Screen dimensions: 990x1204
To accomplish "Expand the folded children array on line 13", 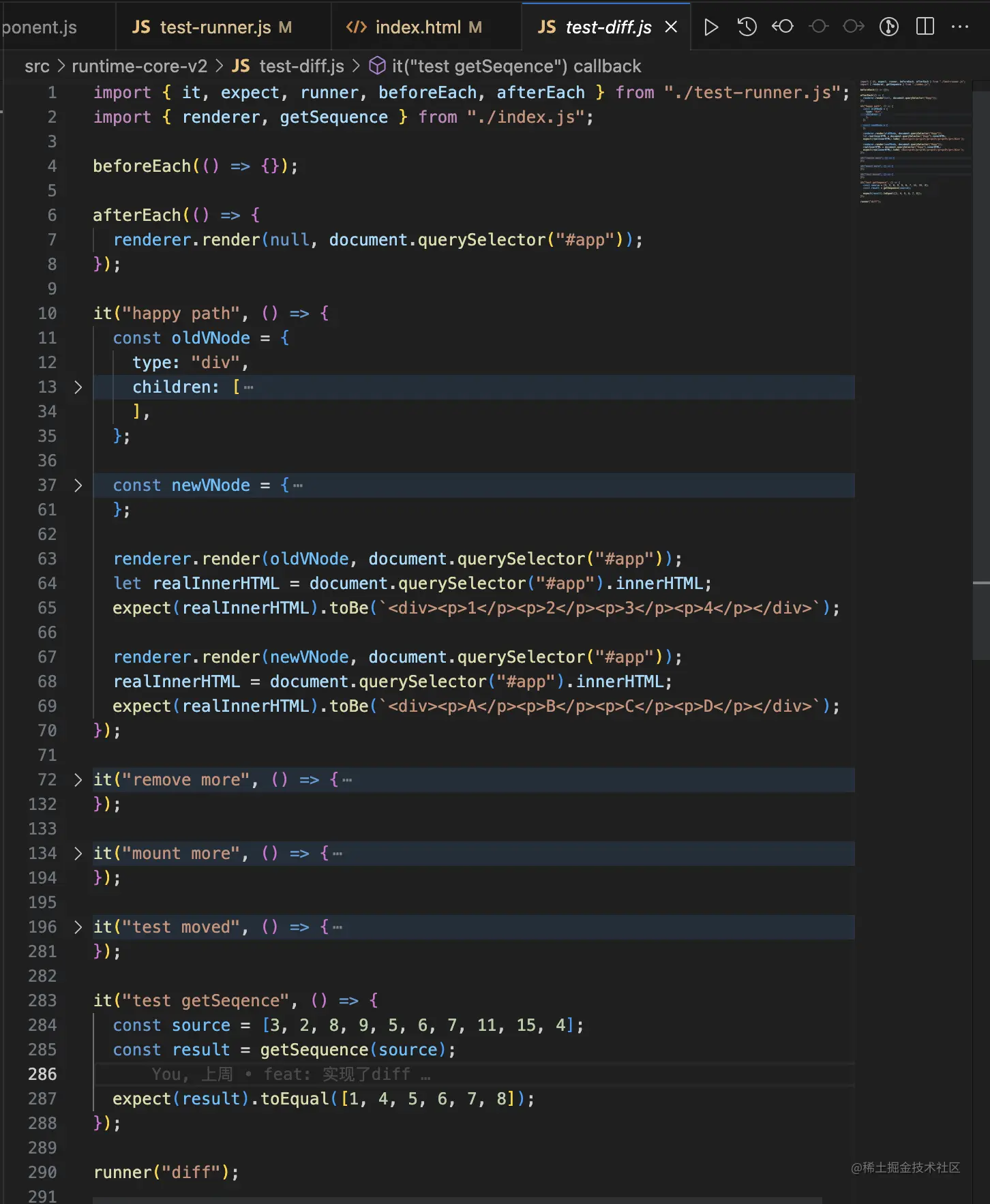I will 78,387.
